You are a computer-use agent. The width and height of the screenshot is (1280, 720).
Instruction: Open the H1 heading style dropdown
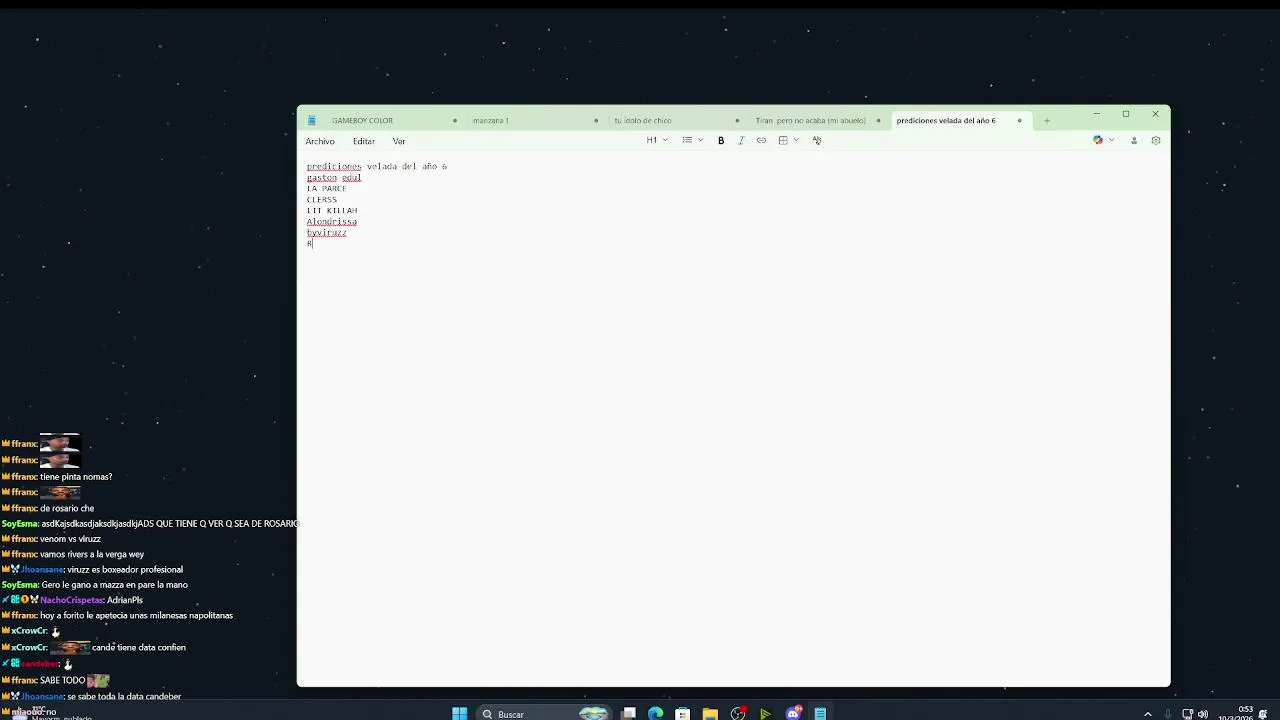657,140
